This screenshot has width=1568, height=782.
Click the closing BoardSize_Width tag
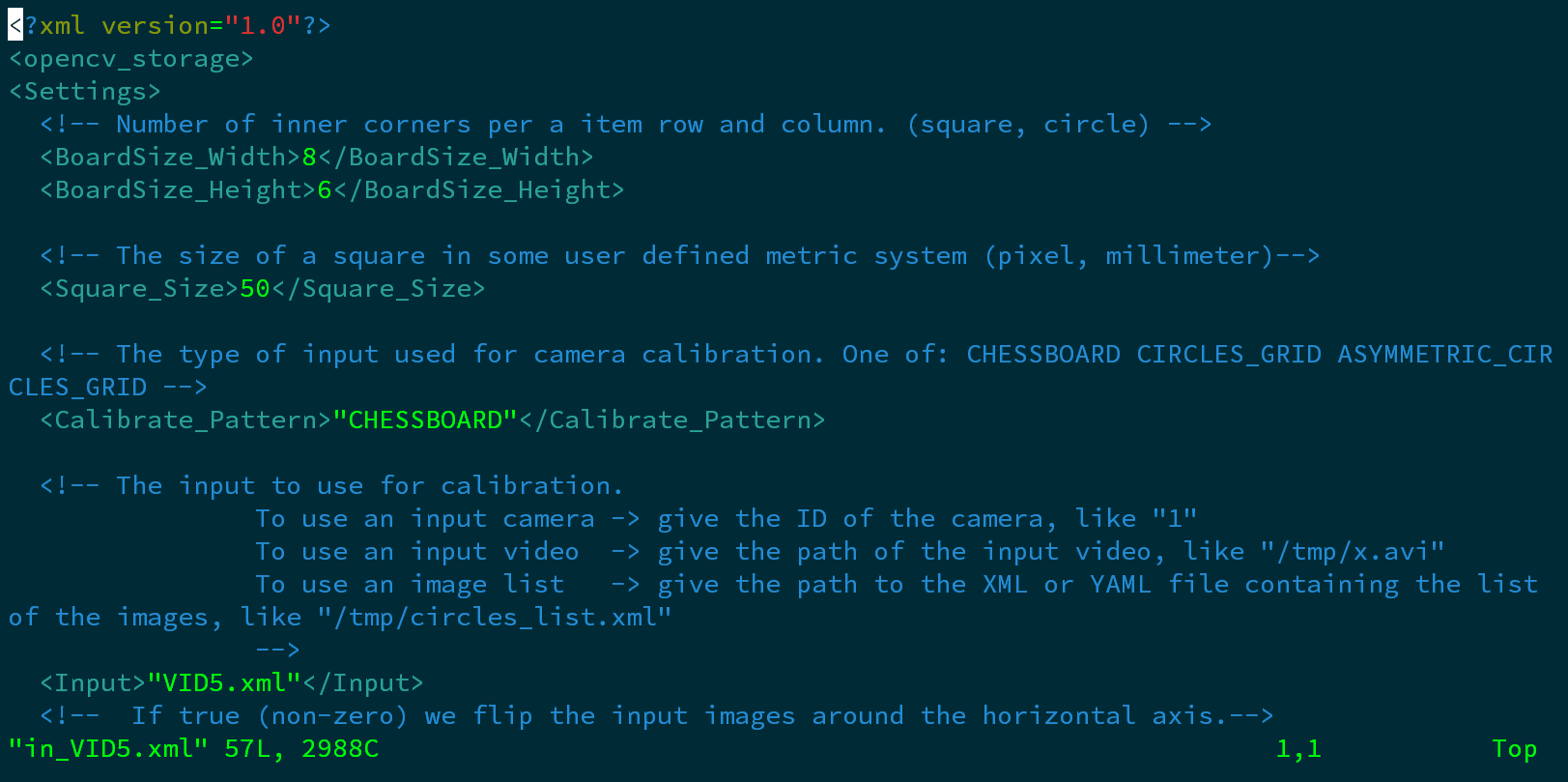tap(456, 158)
